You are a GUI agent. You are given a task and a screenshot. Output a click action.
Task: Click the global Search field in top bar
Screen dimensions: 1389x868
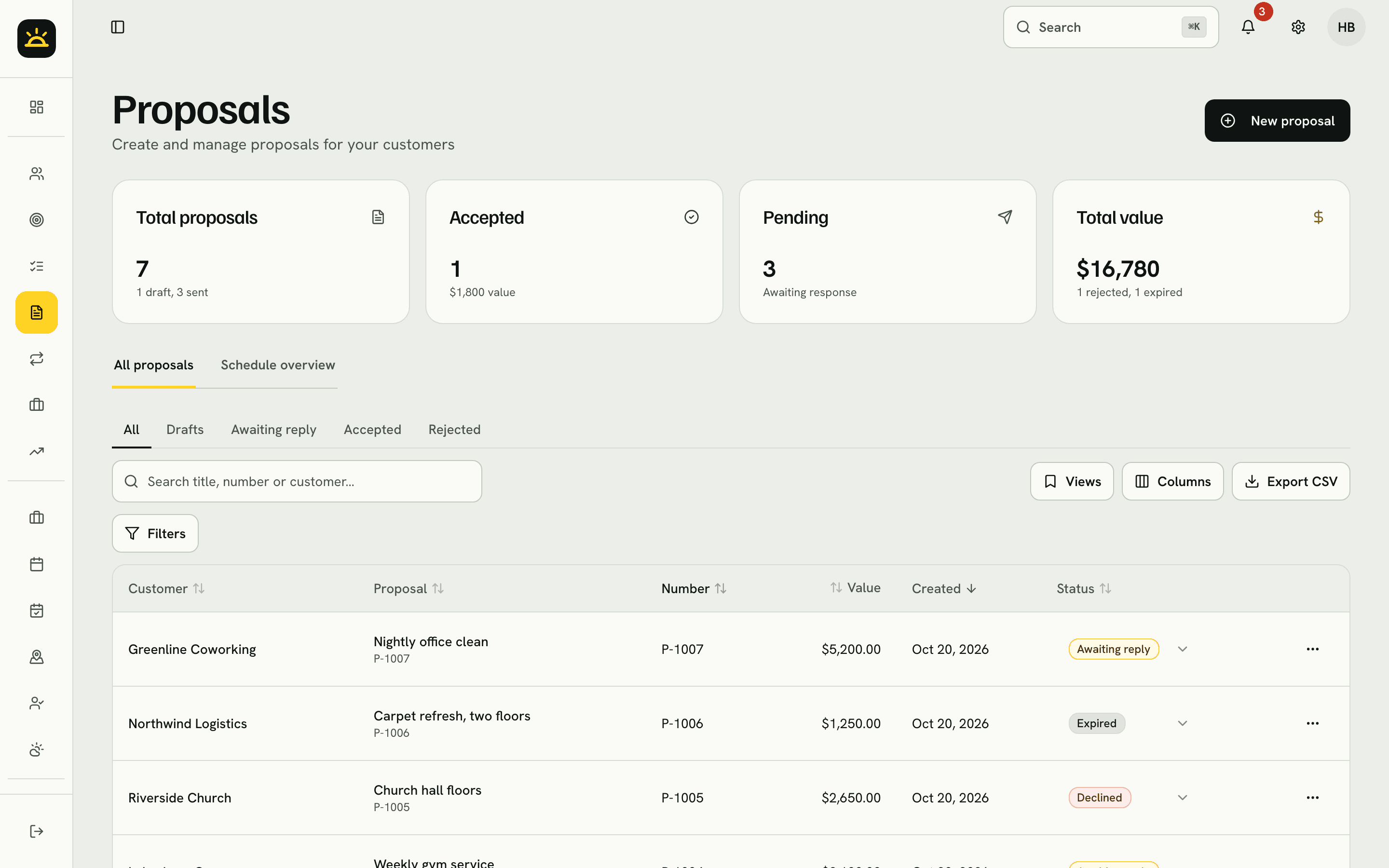[x=1111, y=27]
